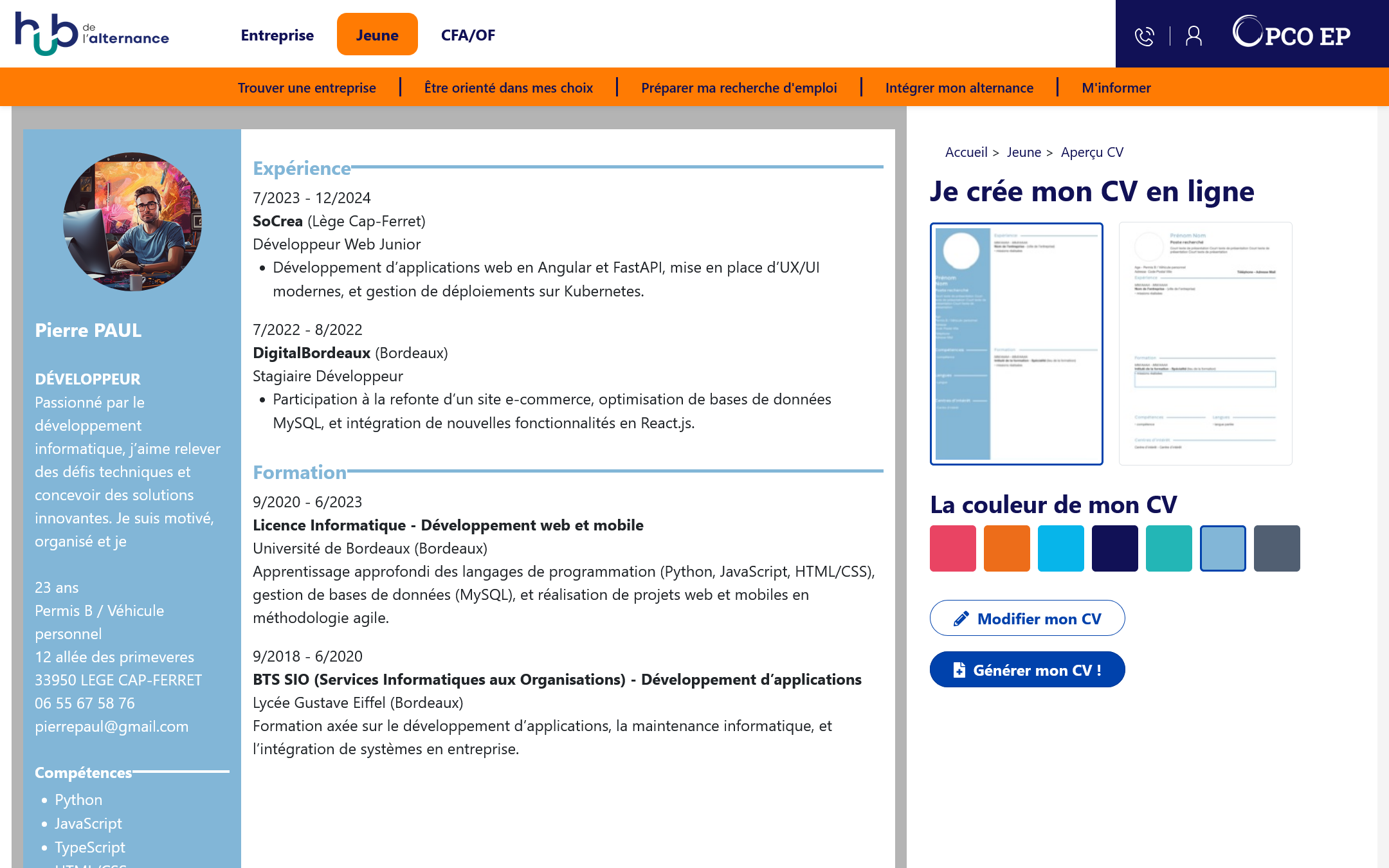This screenshot has height=868, width=1389.
Task: Click Modifier mon CV button
Action: (x=1027, y=619)
